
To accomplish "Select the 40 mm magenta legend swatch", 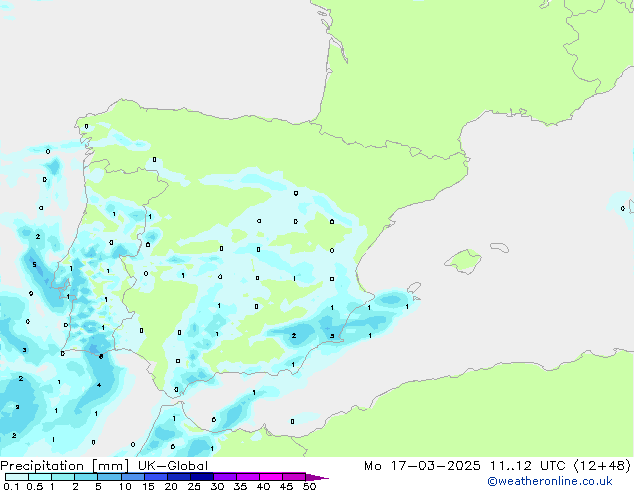I will point(271,477).
